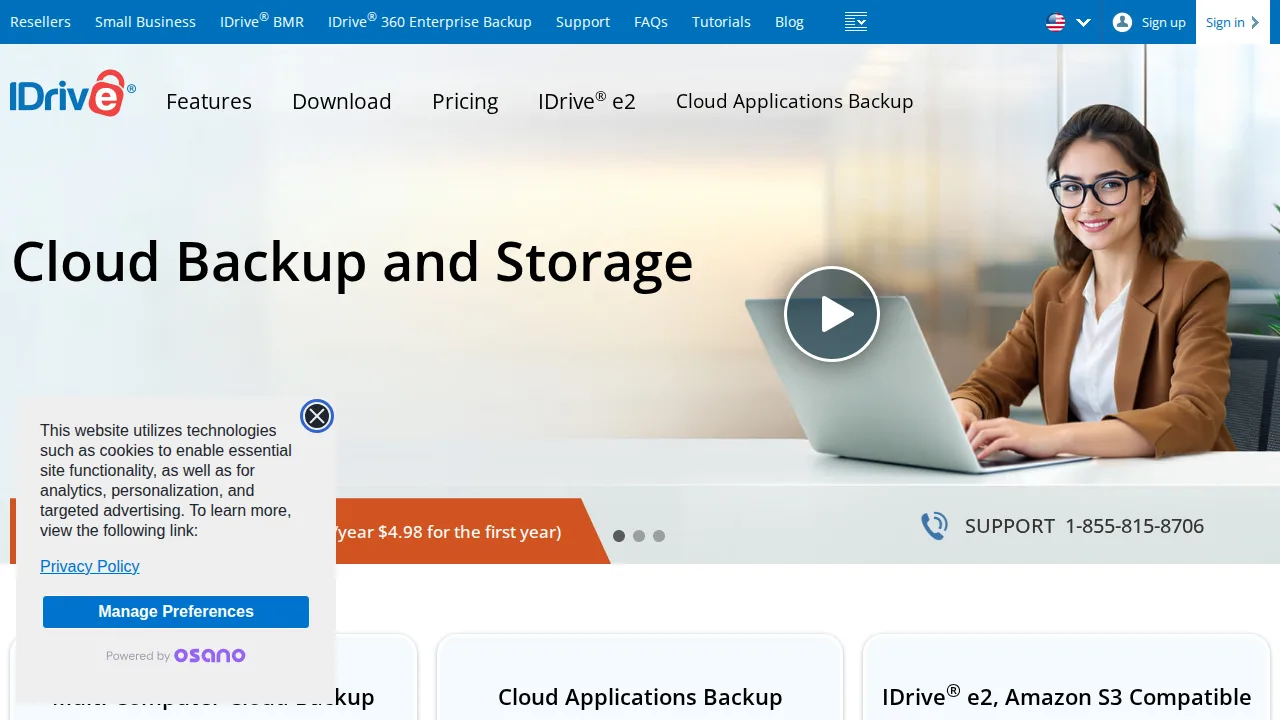Click the Manage Preferences button
Screen dimensions: 1280x720
pos(176,612)
